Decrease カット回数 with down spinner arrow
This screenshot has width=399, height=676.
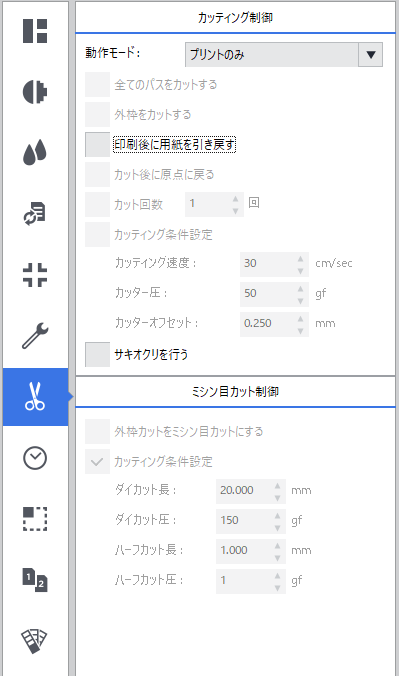pyautogui.click(x=236, y=211)
